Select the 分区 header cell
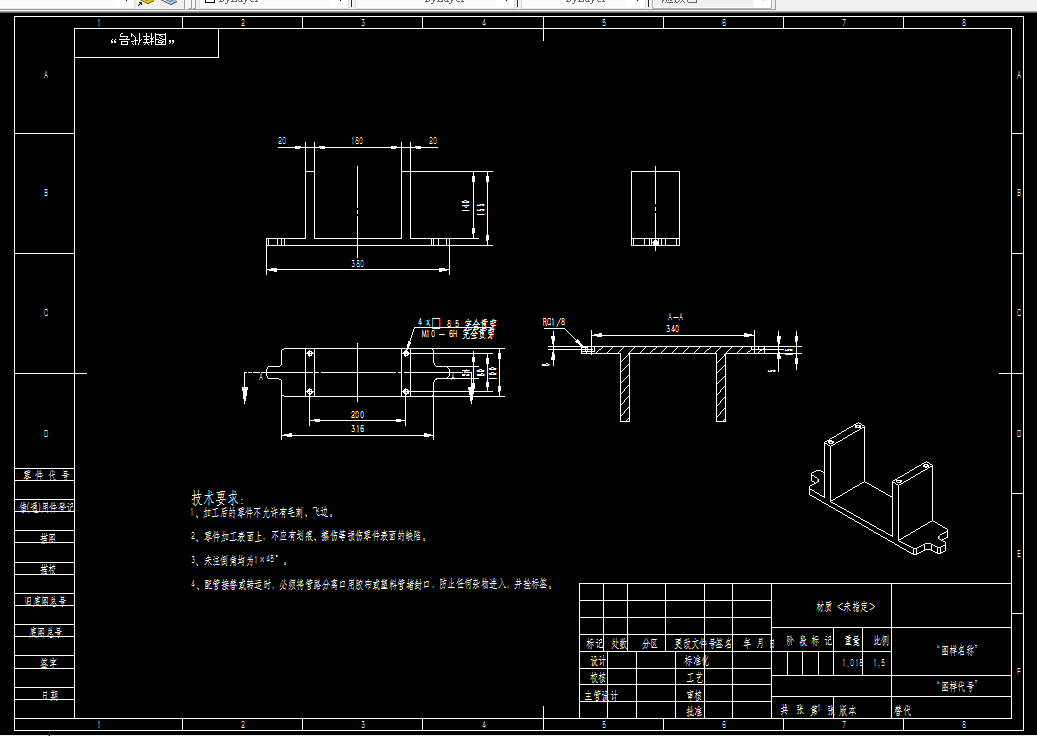 [650, 643]
